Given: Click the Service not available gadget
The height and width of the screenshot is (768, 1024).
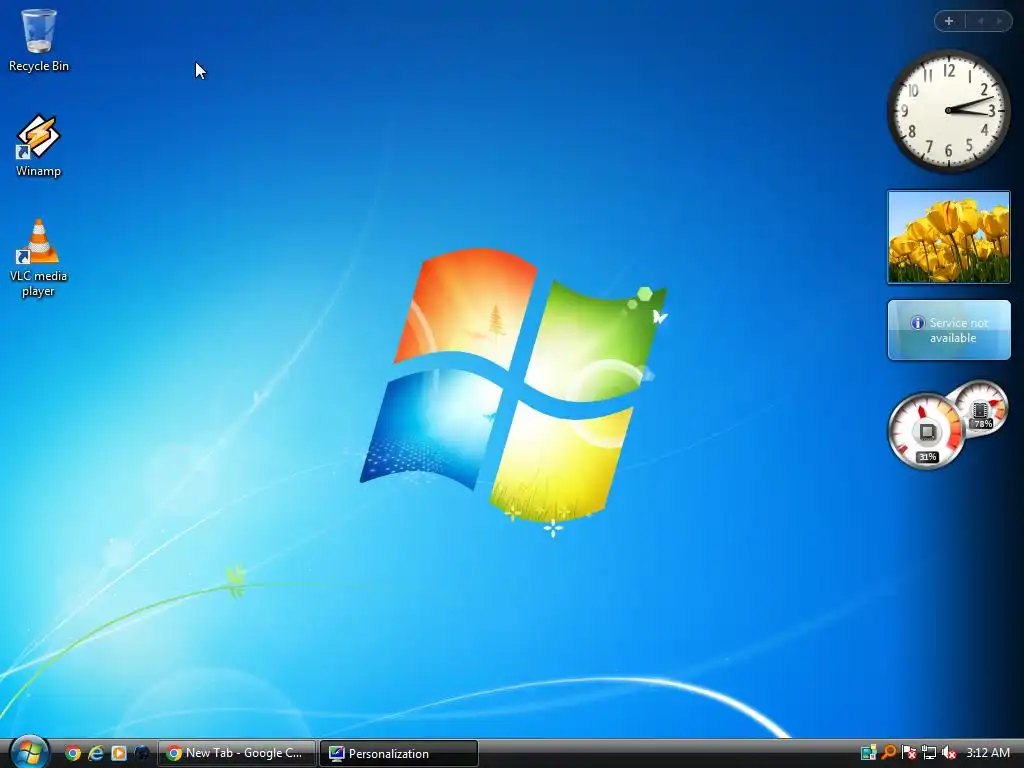Looking at the screenshot, I should point(949,330).
